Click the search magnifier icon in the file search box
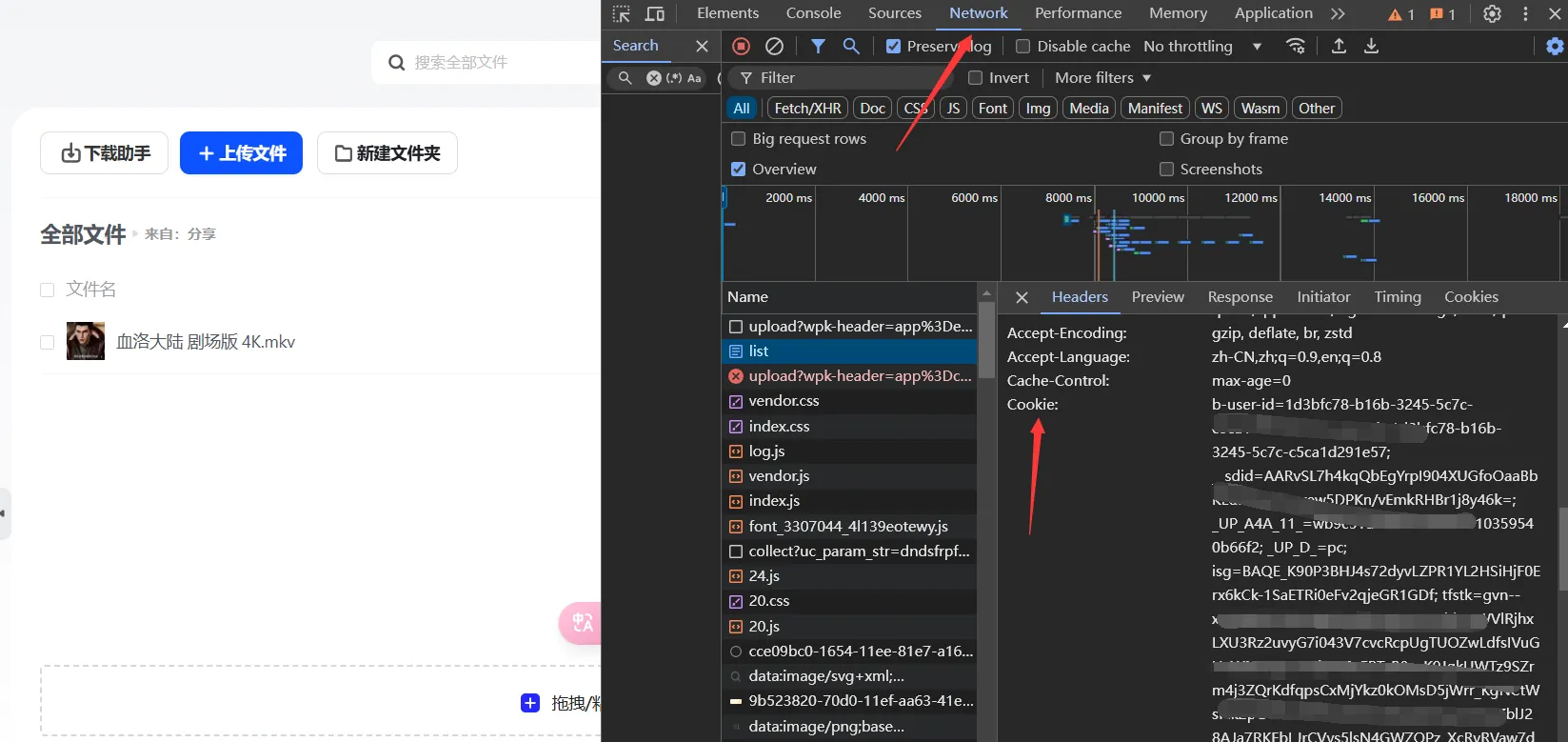 point(397,63)
